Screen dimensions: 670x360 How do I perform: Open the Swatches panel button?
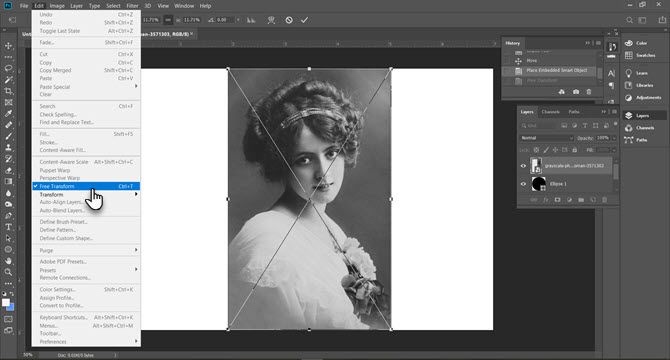pyautogui.click(x=640, y=56)
